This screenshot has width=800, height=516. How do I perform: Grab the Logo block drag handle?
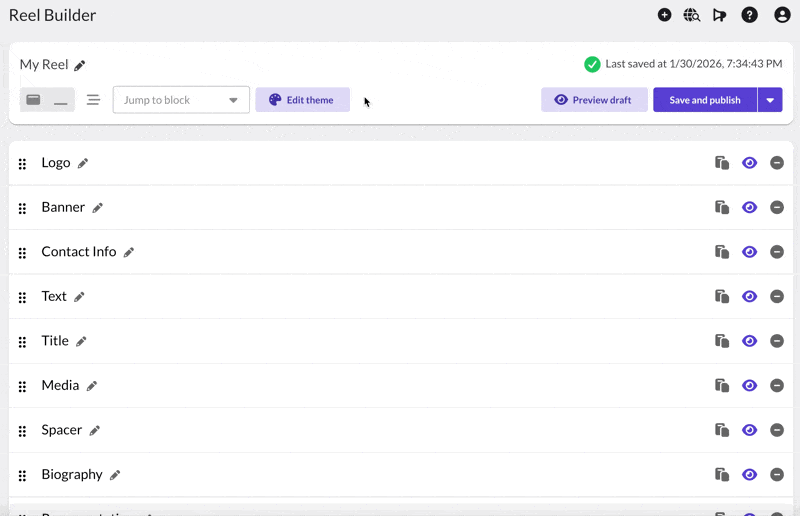pyautogui.click(x=22, y=164)
